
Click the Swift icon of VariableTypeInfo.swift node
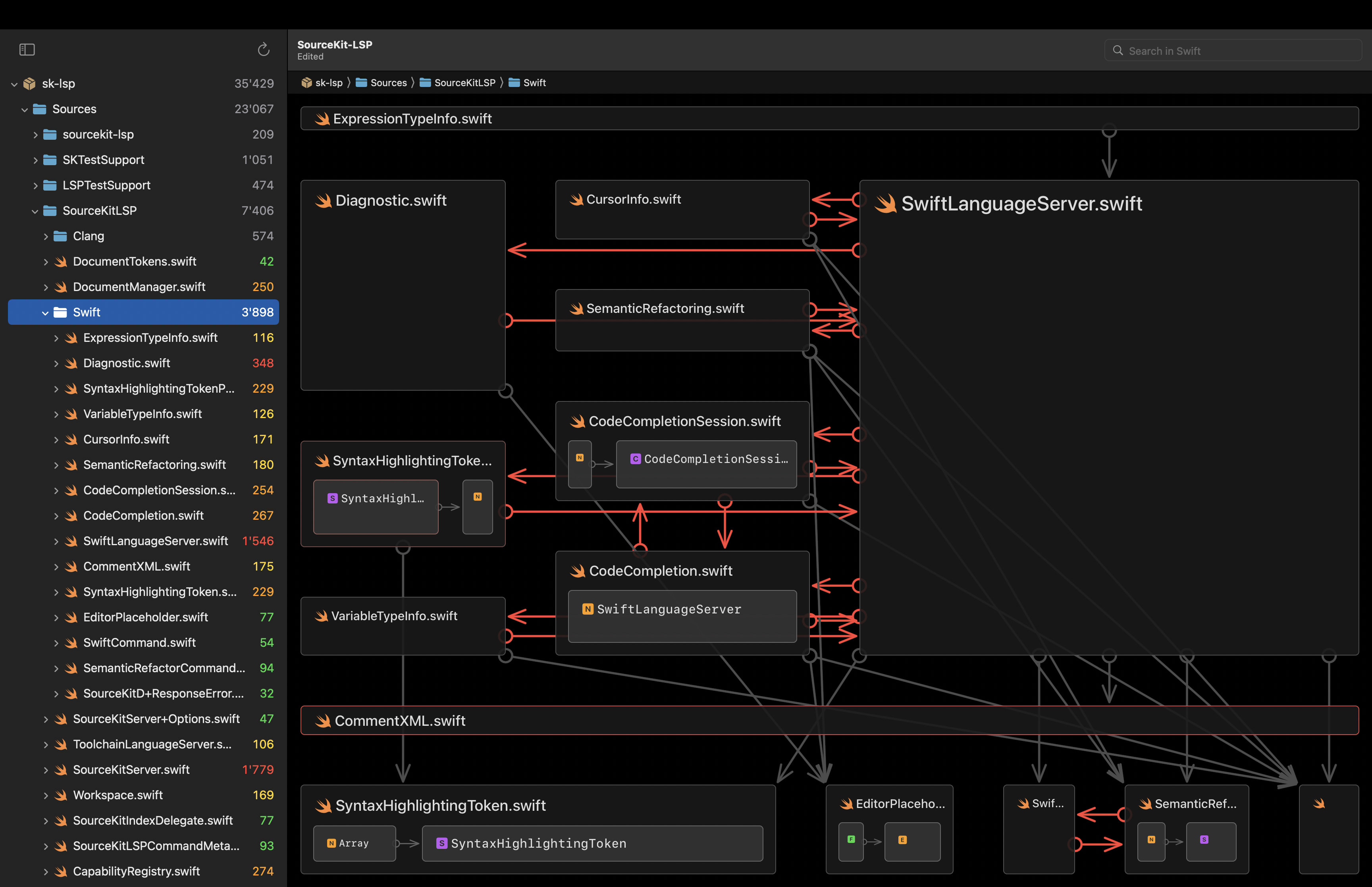point(321,616)
